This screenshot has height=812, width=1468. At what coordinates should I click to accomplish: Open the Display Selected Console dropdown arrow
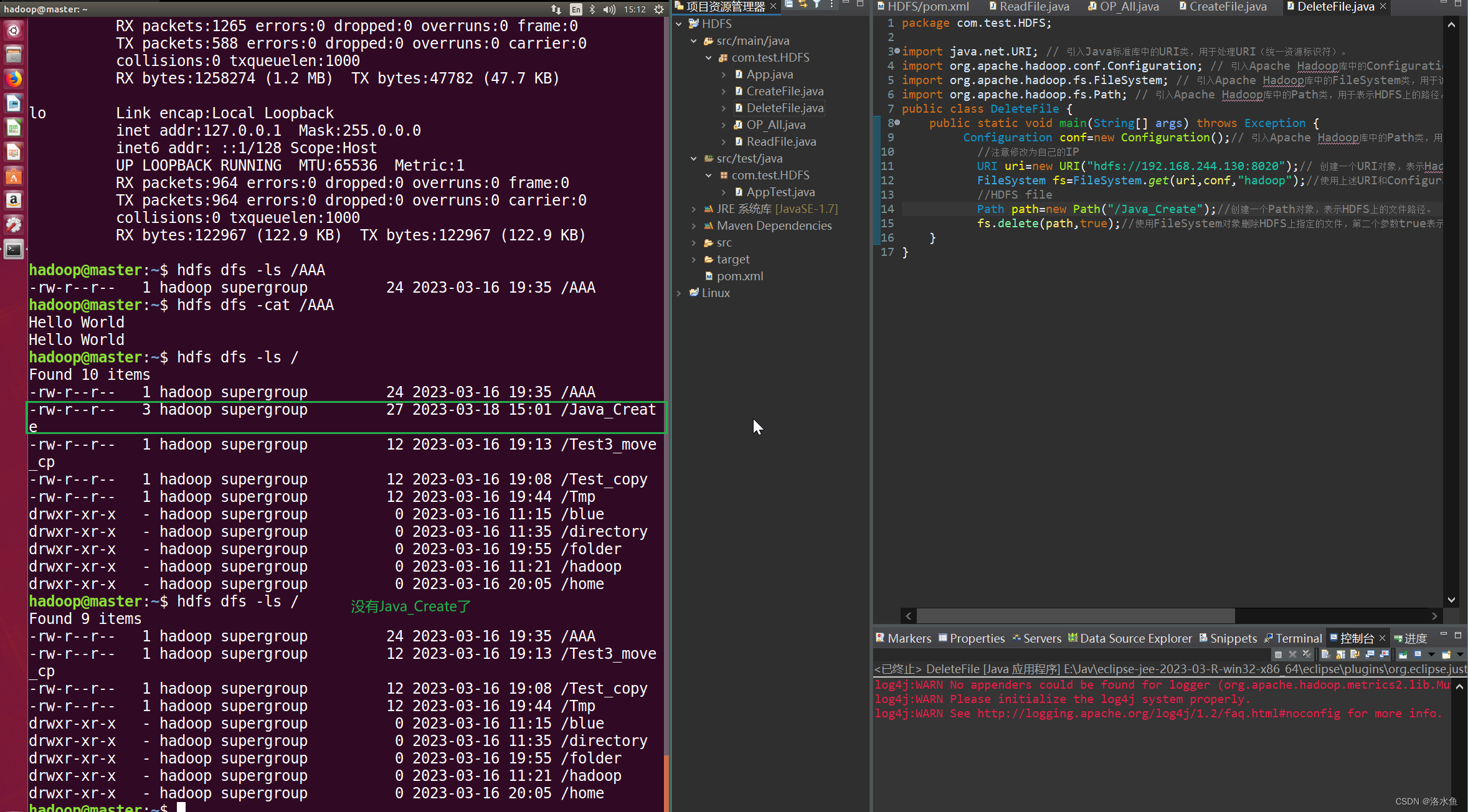point(1431,654)
